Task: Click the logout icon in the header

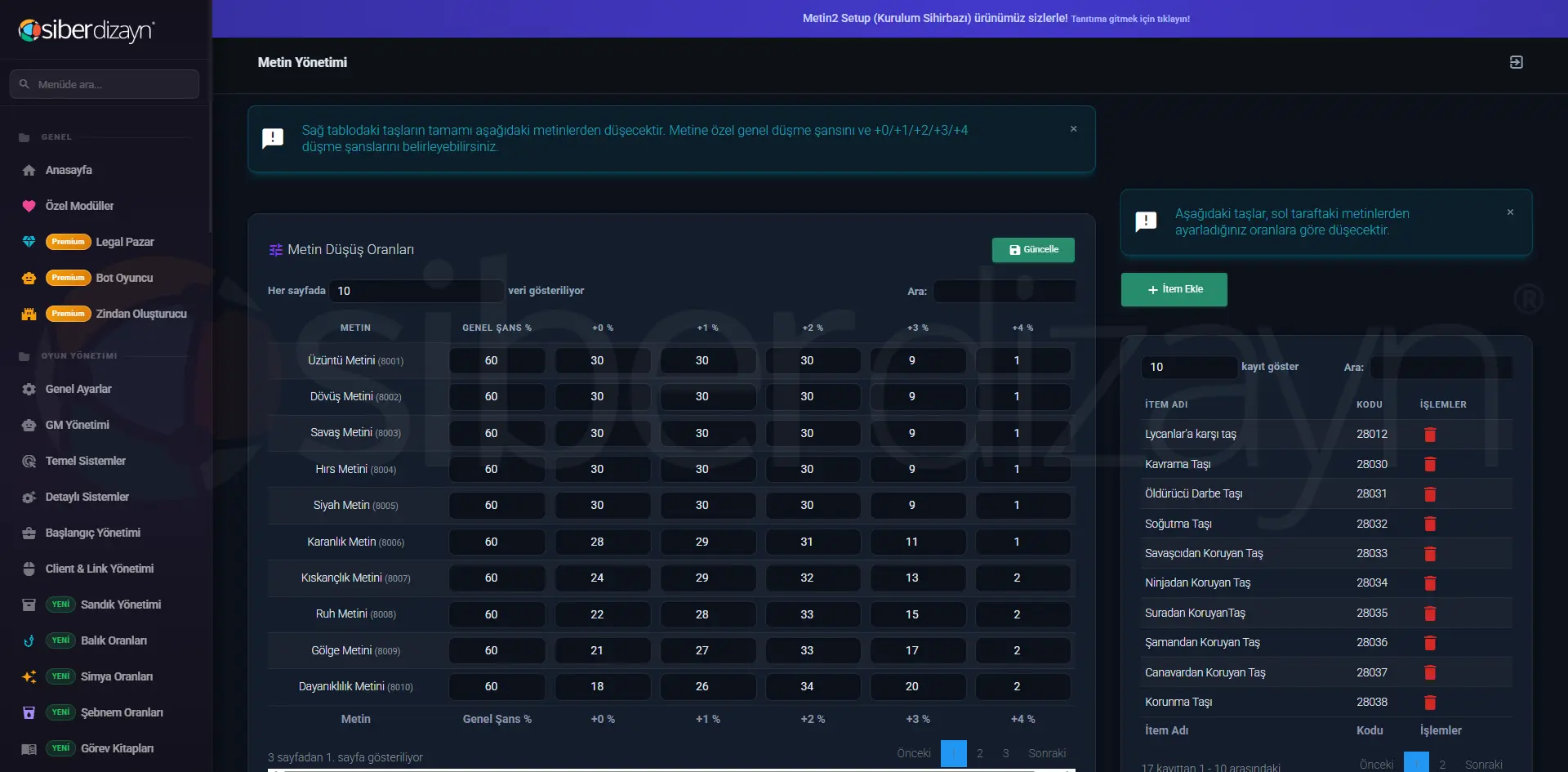Action: (1516, 62)
